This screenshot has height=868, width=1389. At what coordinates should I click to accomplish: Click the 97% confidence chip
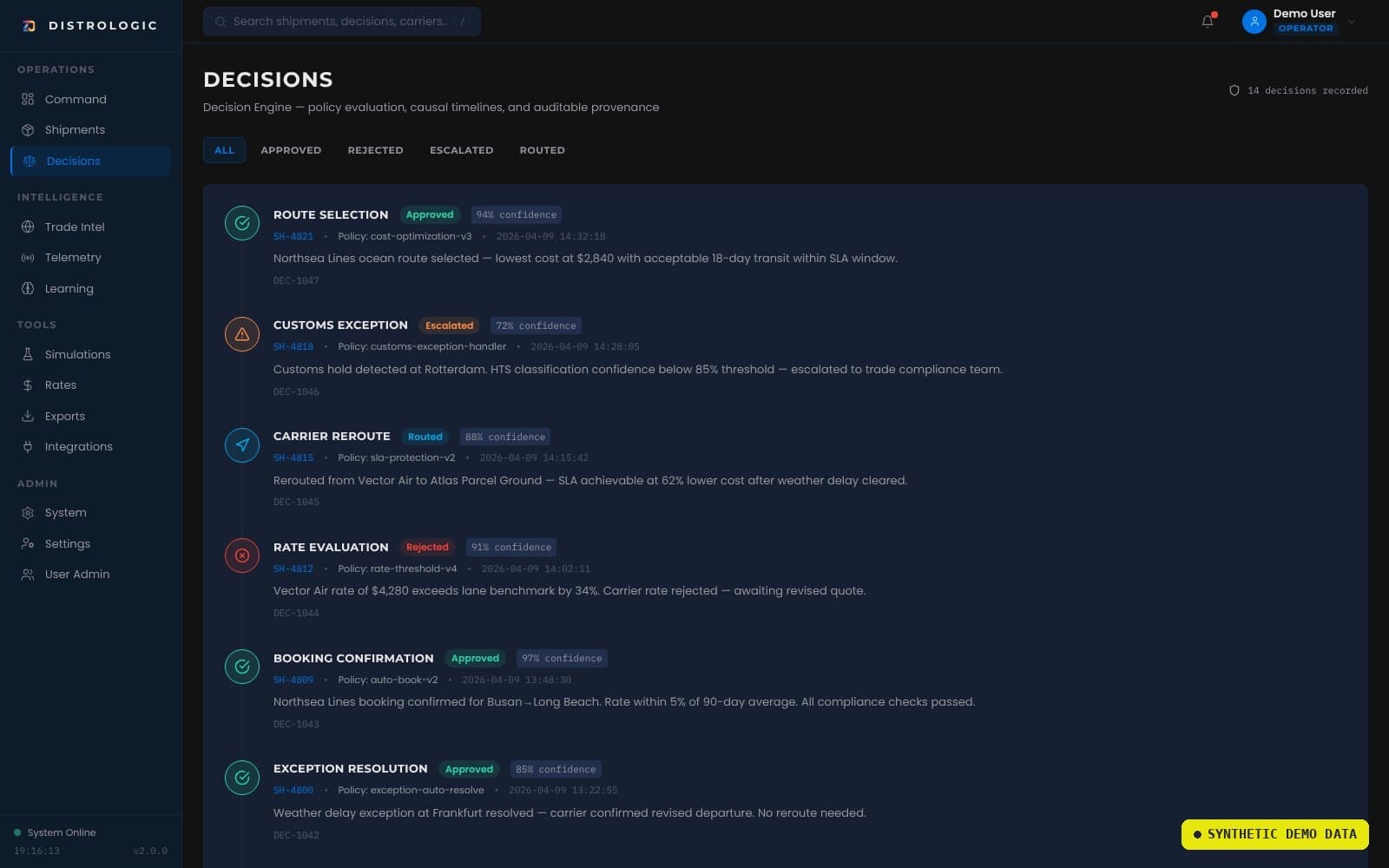(562, 658)
